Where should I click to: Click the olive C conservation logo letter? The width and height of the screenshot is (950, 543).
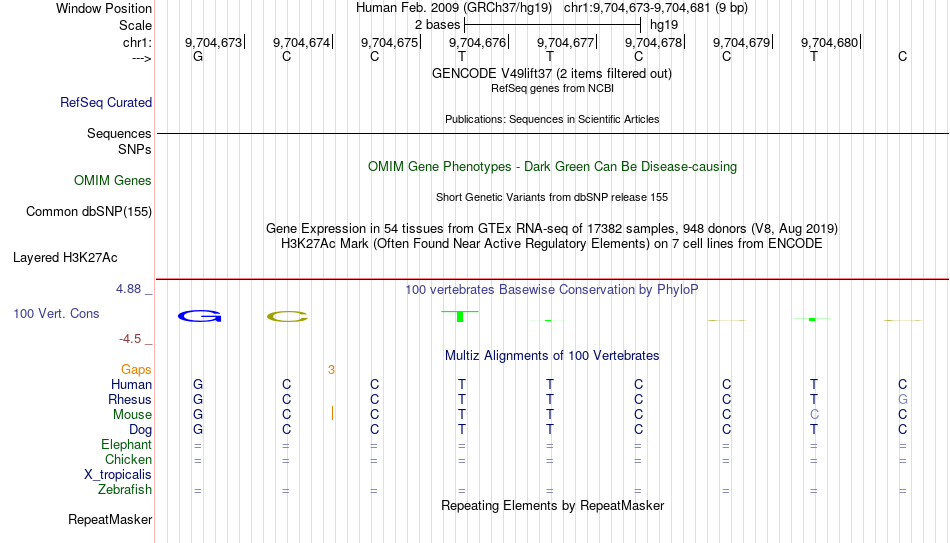click(x=287, y=316)
